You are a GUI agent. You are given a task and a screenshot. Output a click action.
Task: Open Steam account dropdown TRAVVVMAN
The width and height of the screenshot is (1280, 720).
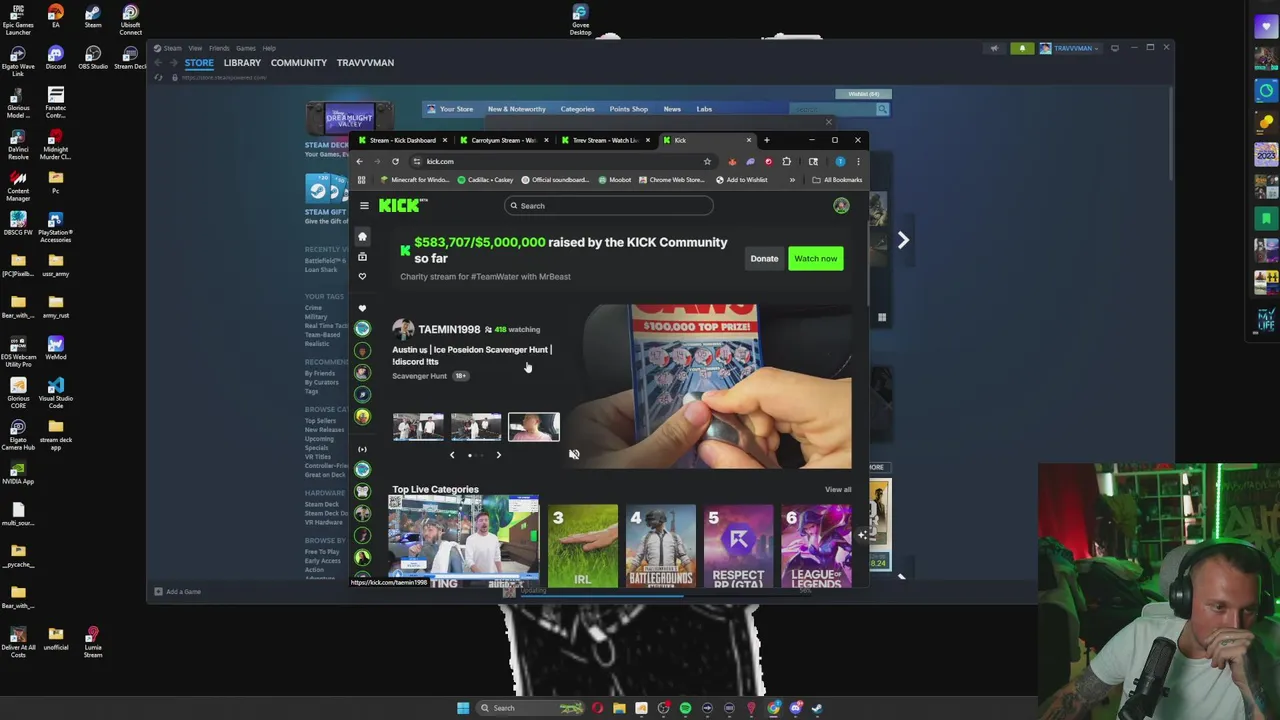pyautogui.click(x=1071, y=48)
